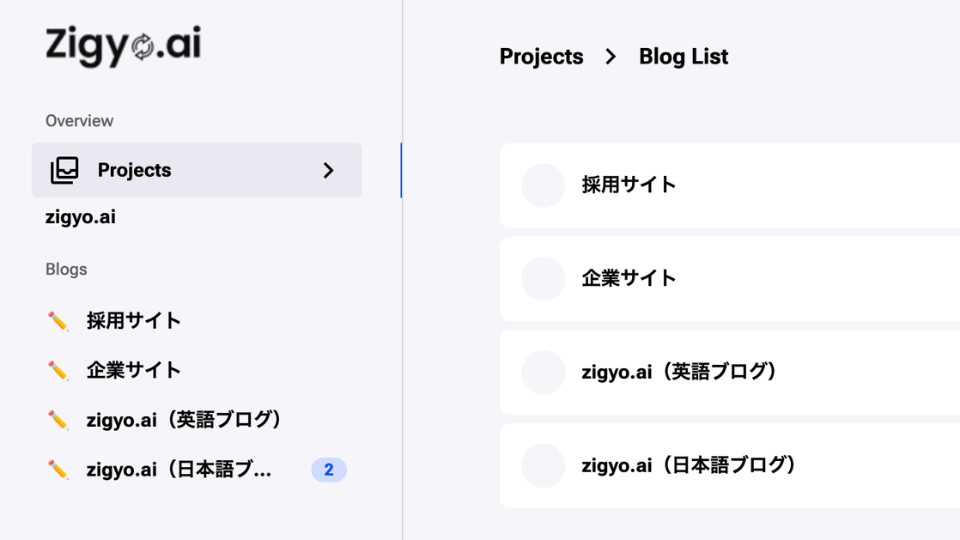Click the breadcrumb chevron separator
Image resolution: width=960 pixels, height=540 pixels.
click(x=611, y=57)
